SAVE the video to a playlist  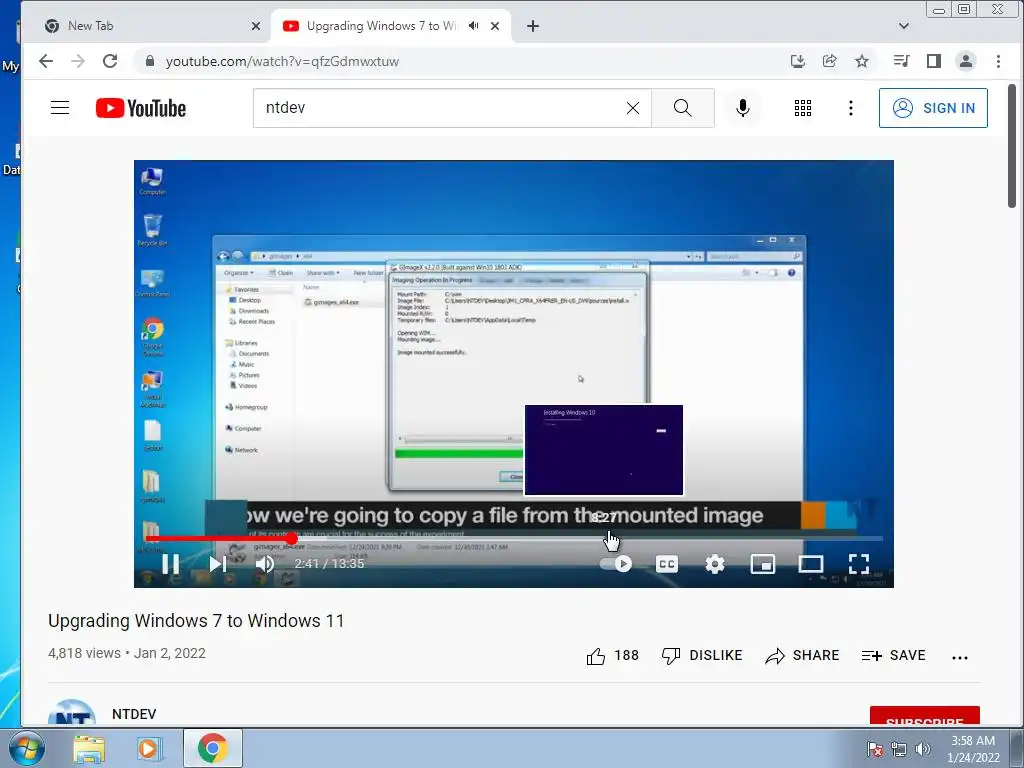click(893, 656)
